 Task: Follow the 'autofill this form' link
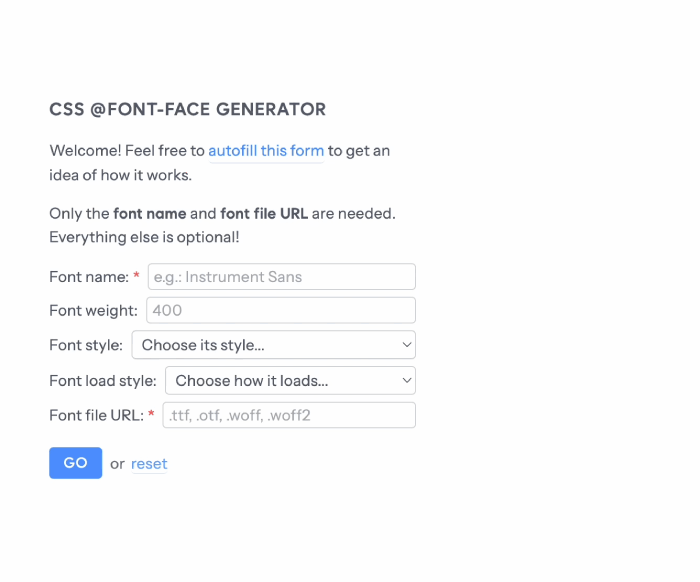click(266, 151)
